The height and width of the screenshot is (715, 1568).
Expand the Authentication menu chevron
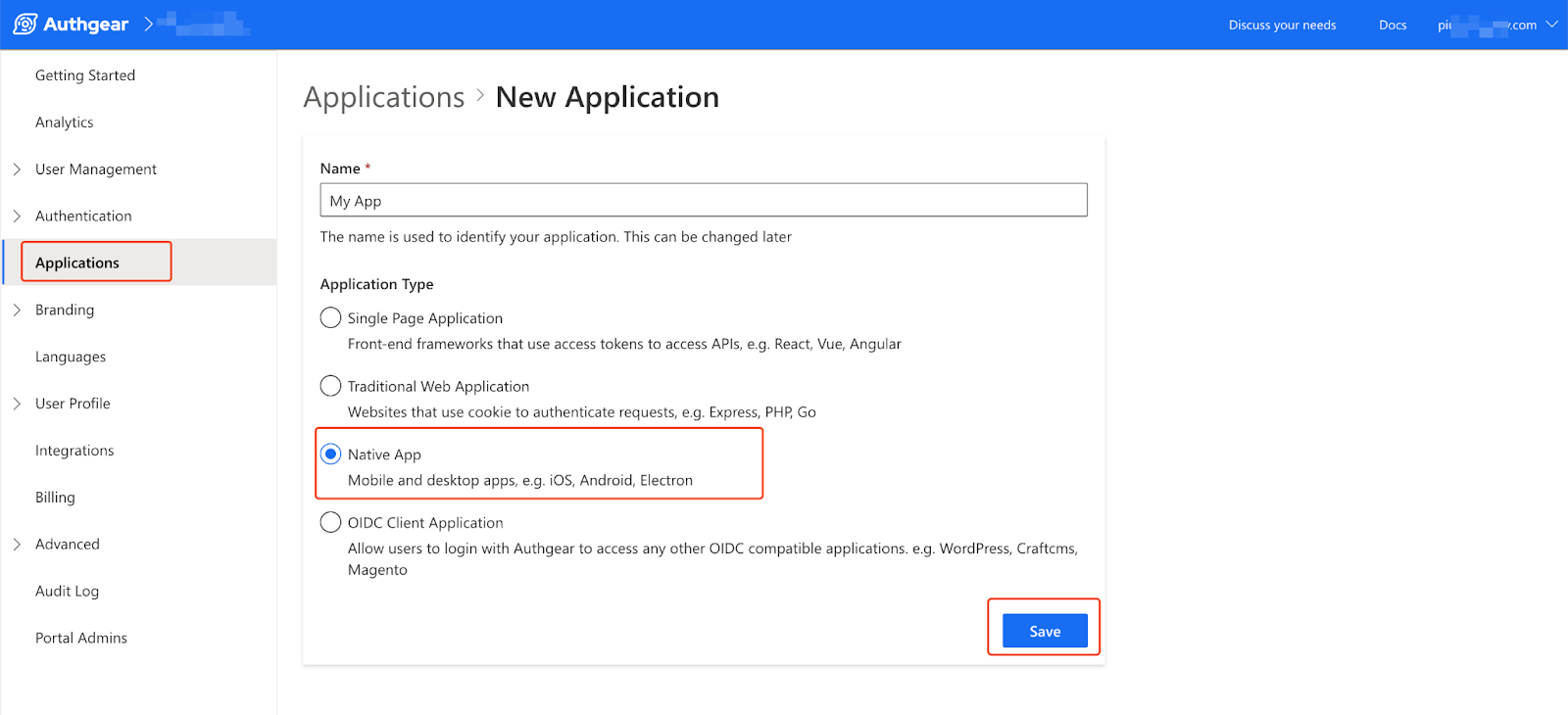(17, 216)
